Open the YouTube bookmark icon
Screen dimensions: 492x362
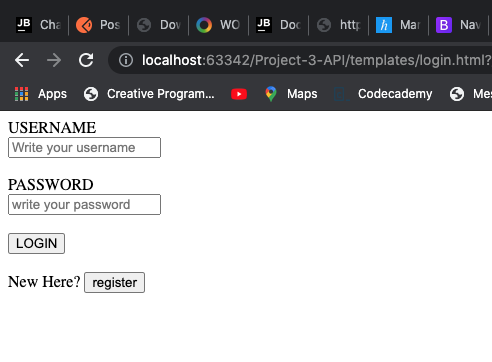(239, 94)
